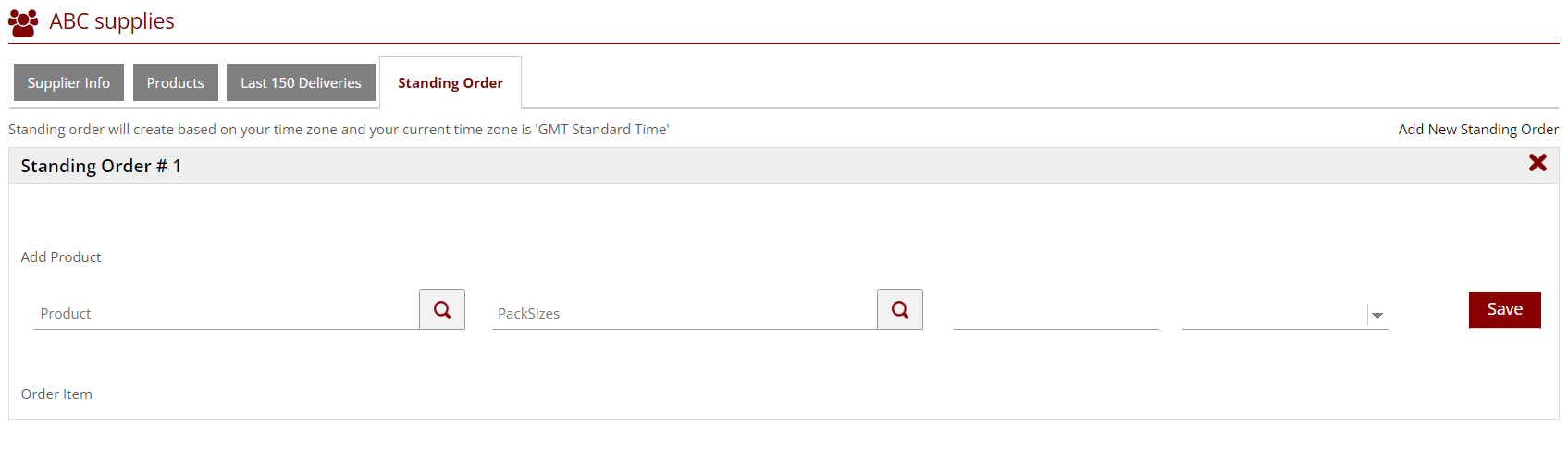Expand the dropdown arrow beside Save
Viewport: 1568px width, 450px height.
1377,316
